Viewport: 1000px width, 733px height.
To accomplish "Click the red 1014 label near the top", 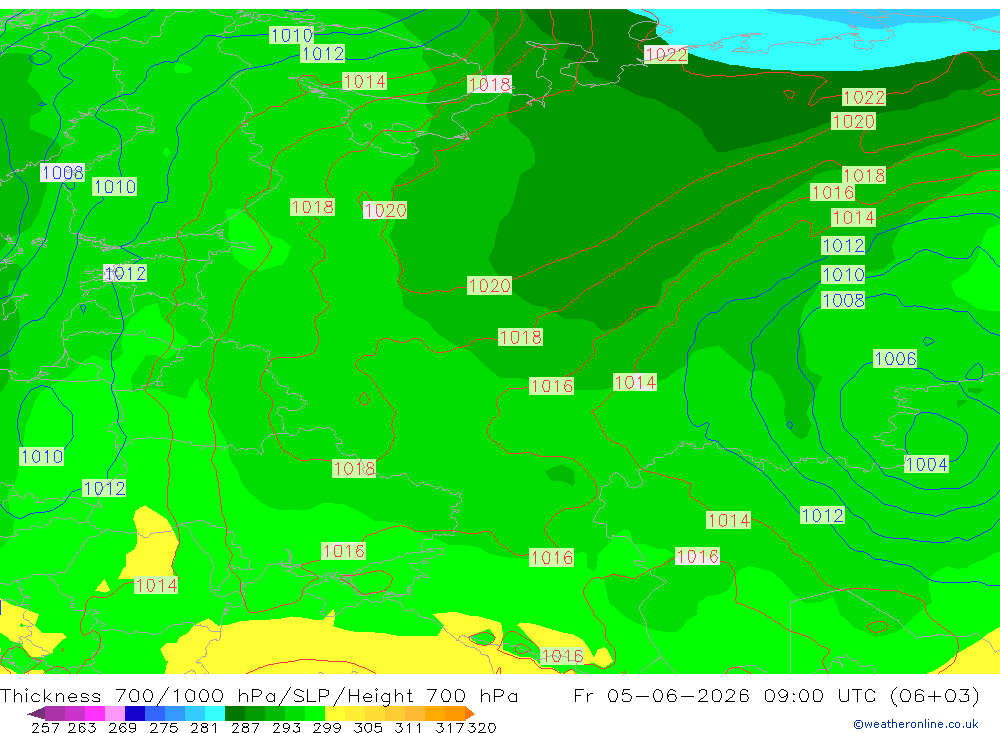I will (364, 81).
